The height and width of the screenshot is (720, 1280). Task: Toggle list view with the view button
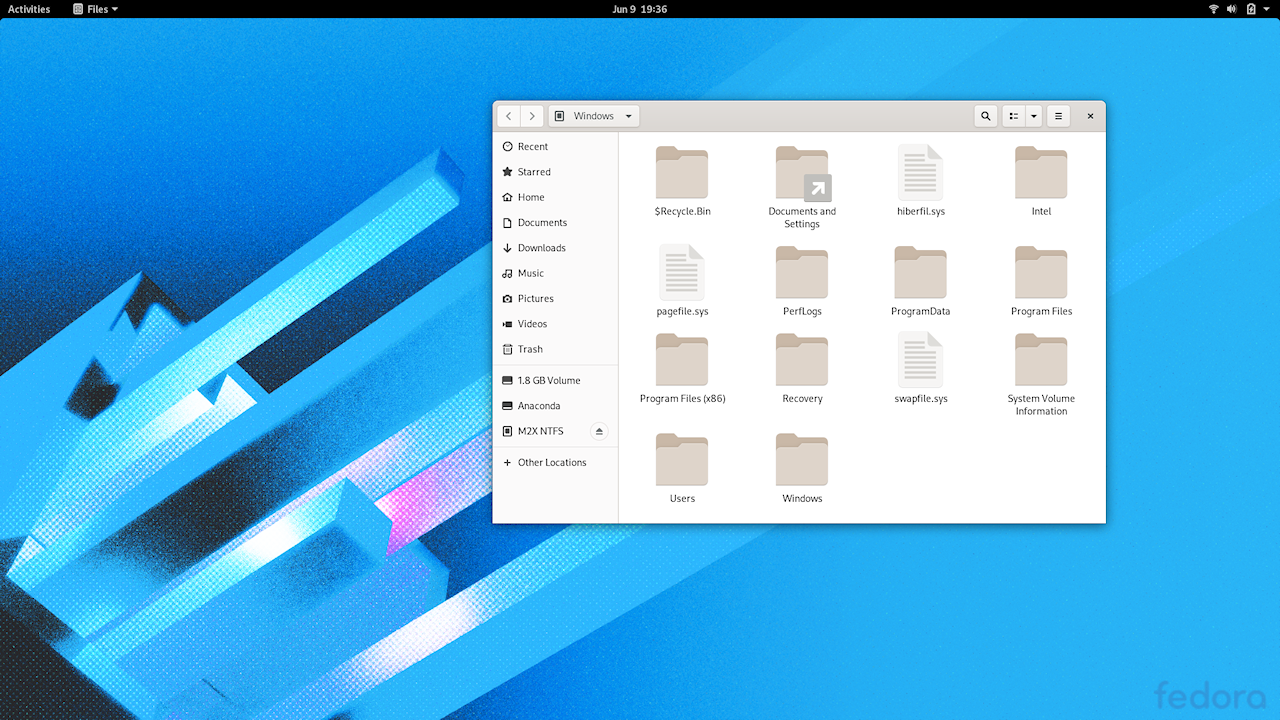pyautogui.click(x=1014, y=116)
